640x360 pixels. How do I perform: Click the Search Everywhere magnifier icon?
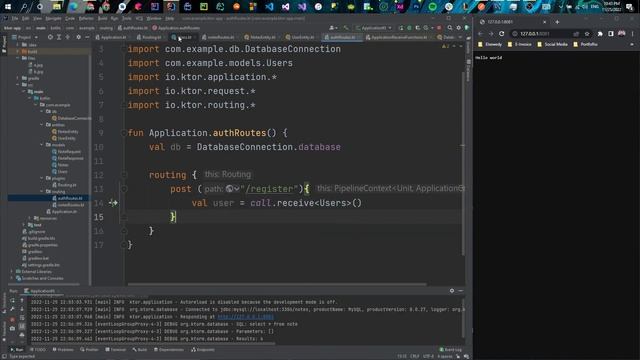coord(450,28)
